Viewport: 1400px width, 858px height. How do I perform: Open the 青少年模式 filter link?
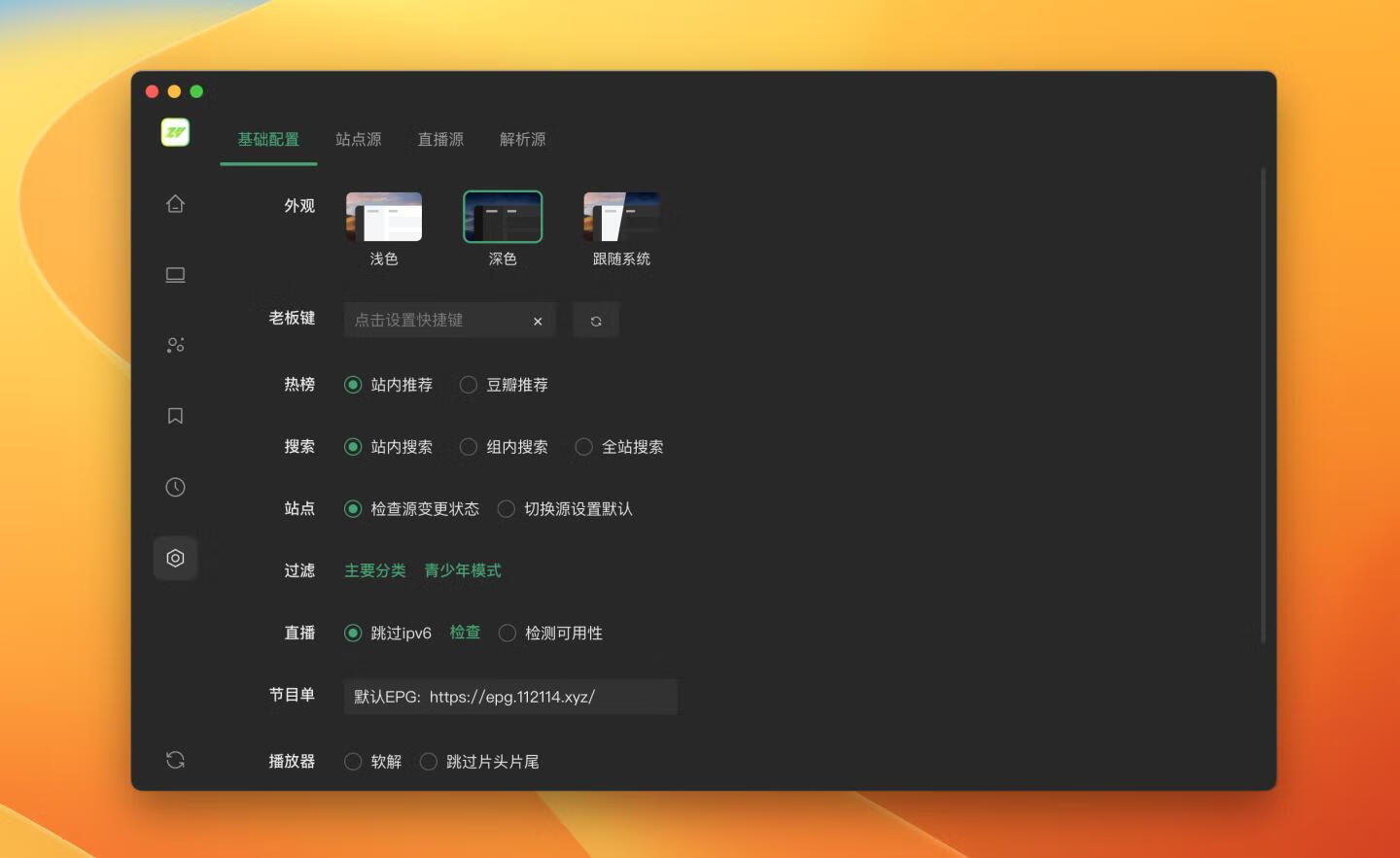tap(463, 570)
